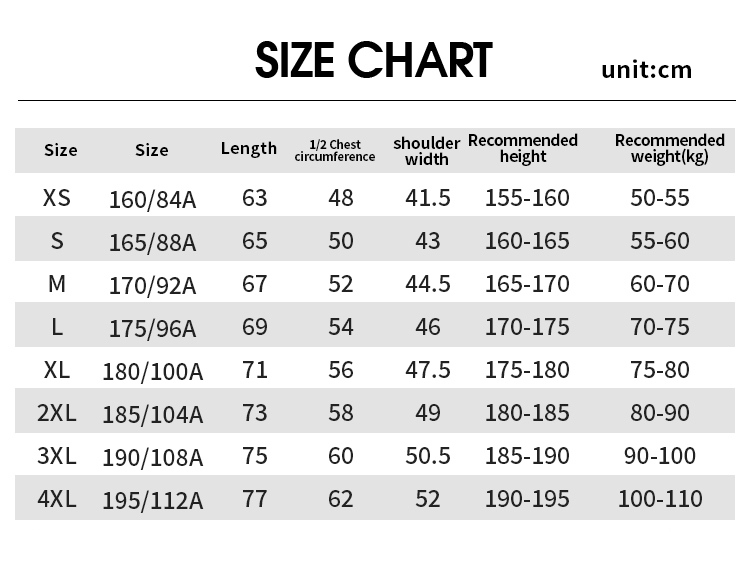Screen dimensions: 750x584
Task: Click the 195/112A size cell
Action: (x=153, y=500)
